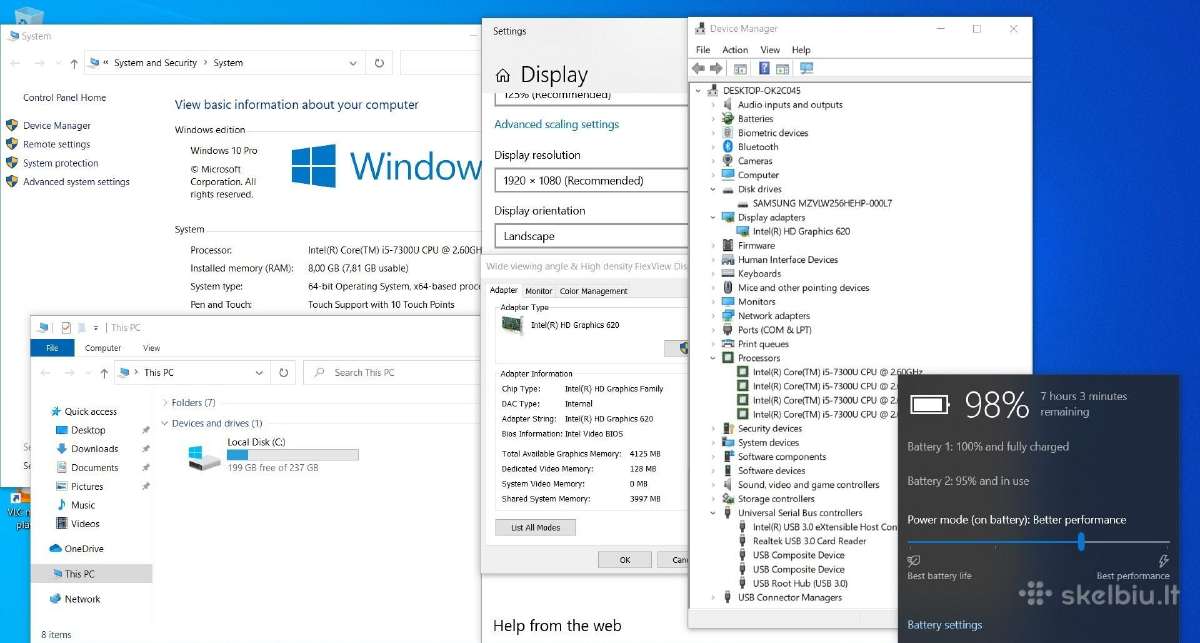Viewport: 1200px width, 643px height.
Task: Click the Keyboards icon in Device Manager
Action: (x=728, y=273)
